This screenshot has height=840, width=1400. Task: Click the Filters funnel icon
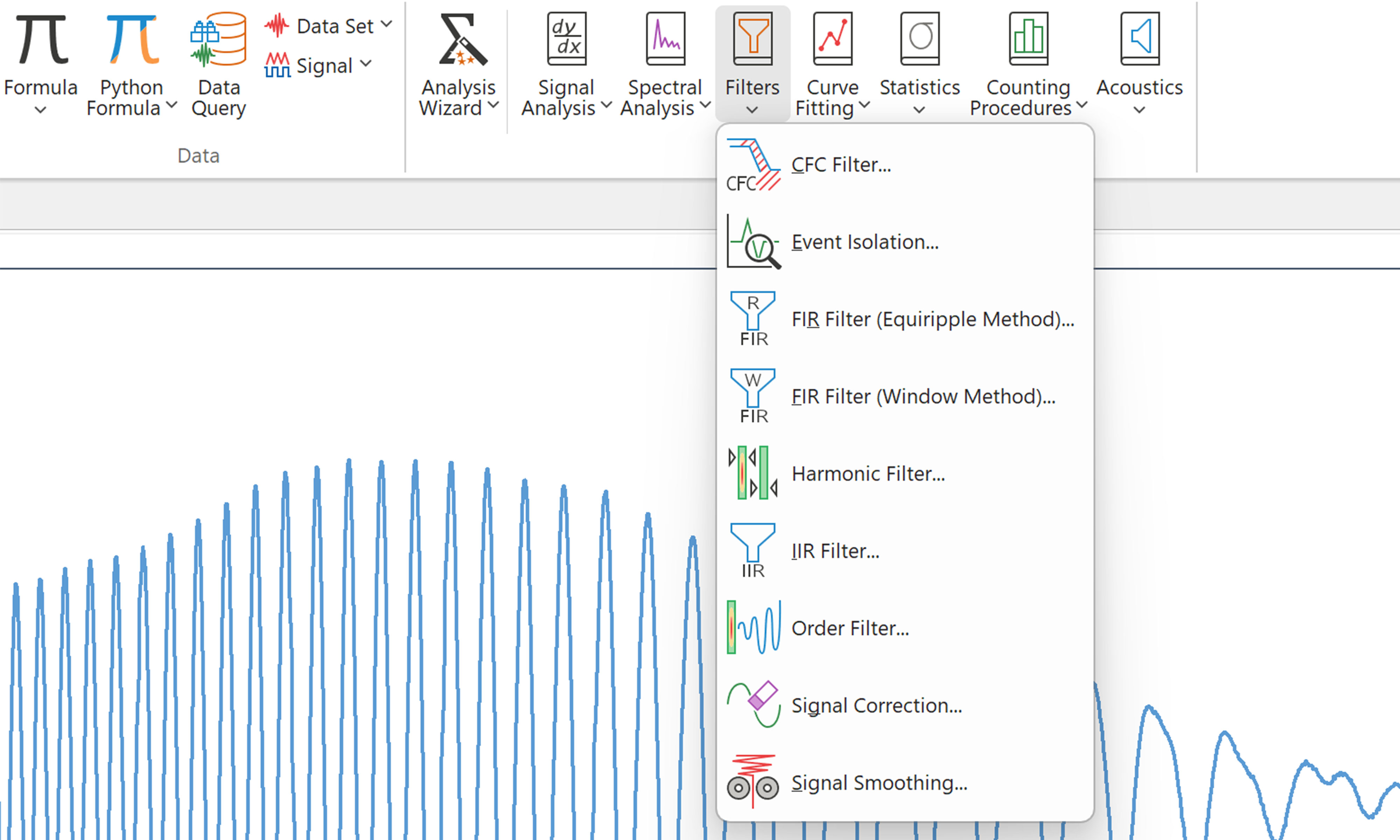[752, 39]
